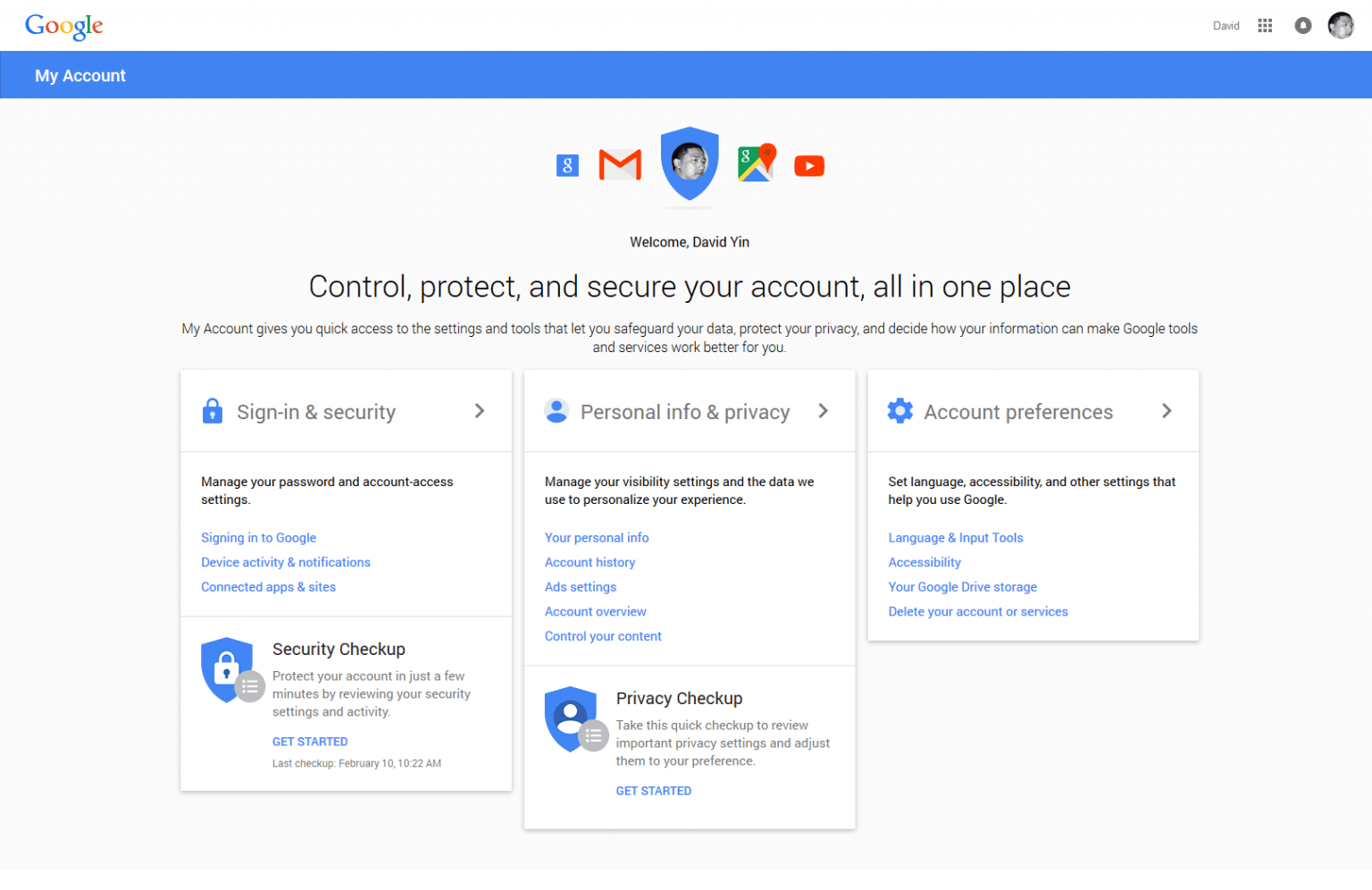Select the Google Search product icon
The image size is (1372, 890).
pos(567,165)
